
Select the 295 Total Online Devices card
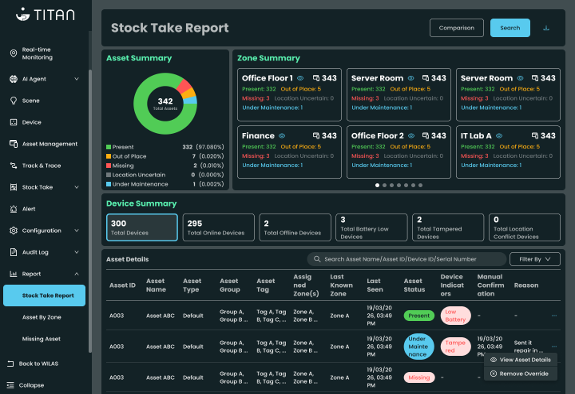[x=219, y=227]
